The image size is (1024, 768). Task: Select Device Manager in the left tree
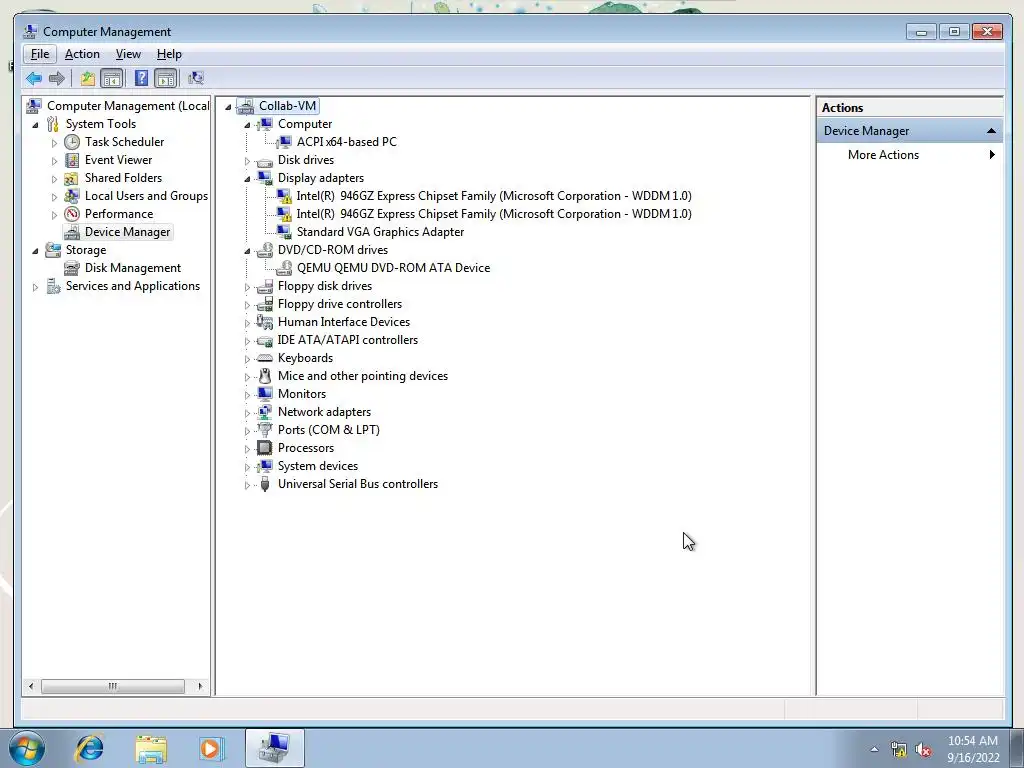127,232
